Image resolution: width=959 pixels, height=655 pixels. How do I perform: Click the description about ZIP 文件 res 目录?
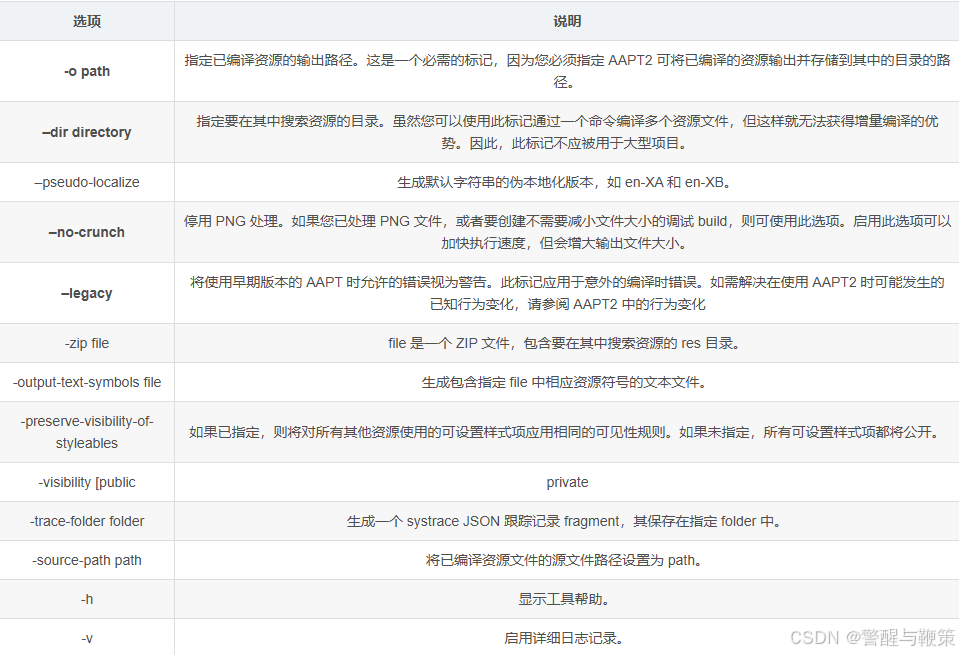(x=567, y=343)
